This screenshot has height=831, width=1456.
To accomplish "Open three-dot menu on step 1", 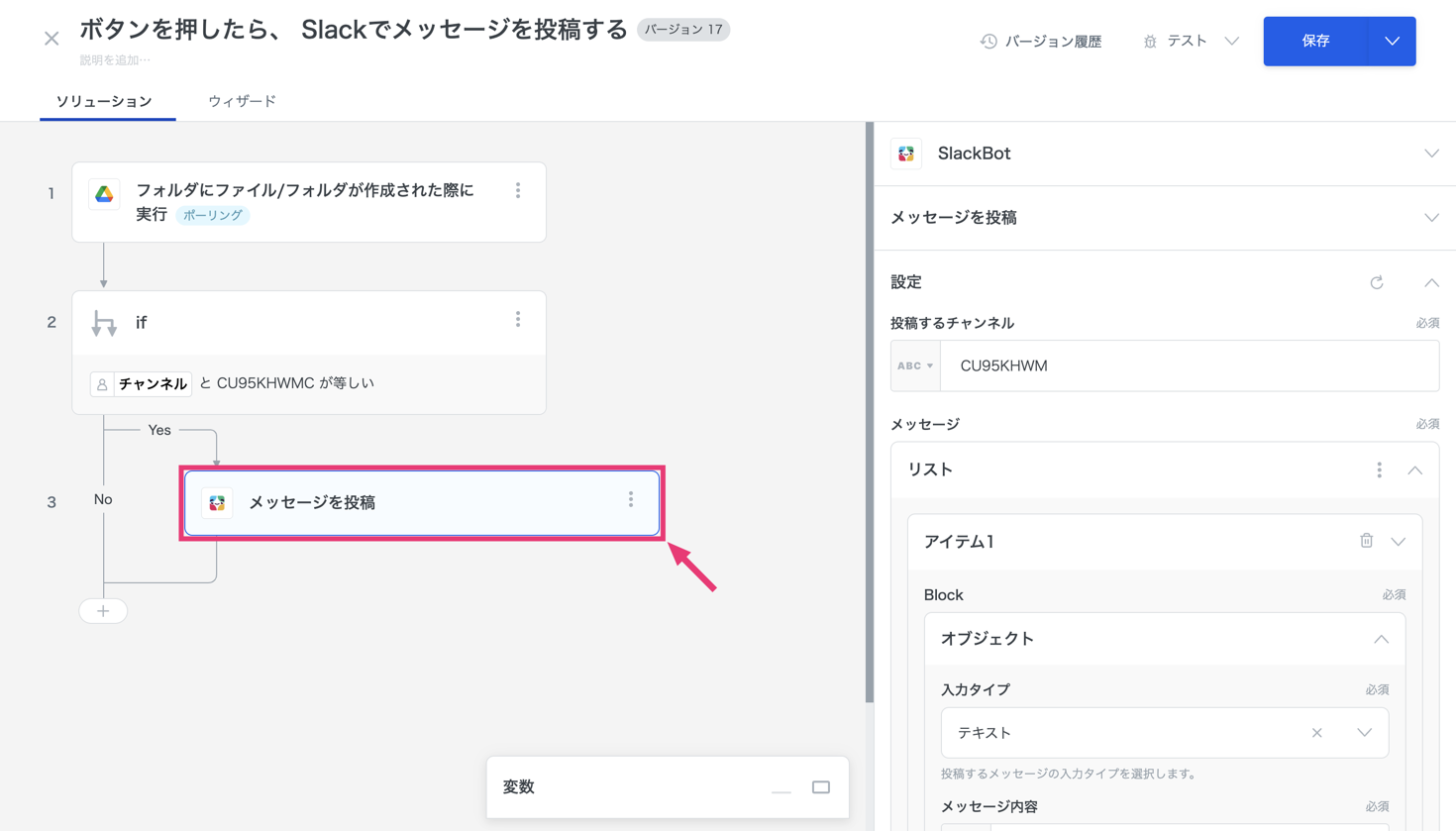I will point(517,190).
